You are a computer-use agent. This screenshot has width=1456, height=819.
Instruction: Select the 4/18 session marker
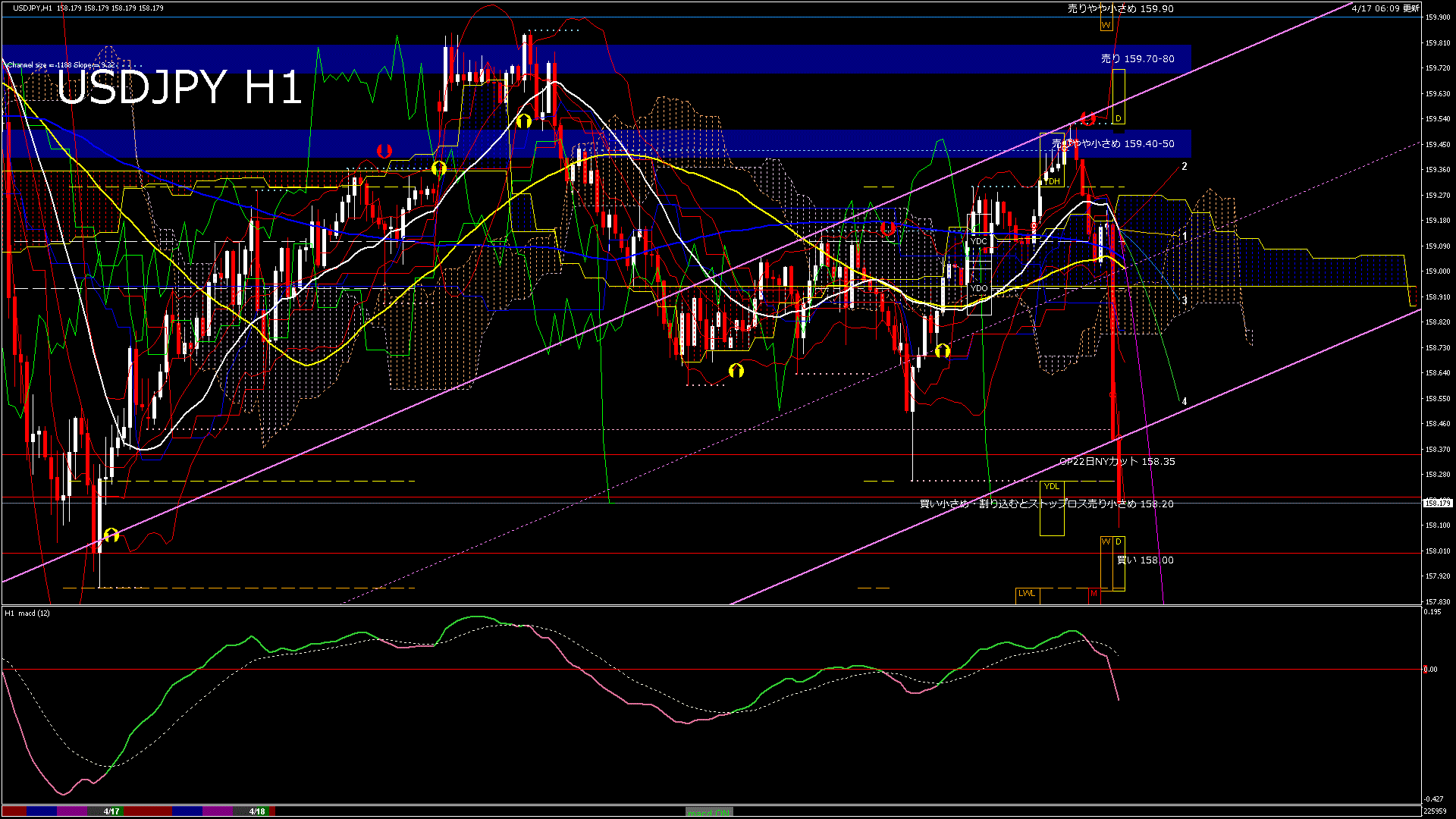[x=257, y=811]
